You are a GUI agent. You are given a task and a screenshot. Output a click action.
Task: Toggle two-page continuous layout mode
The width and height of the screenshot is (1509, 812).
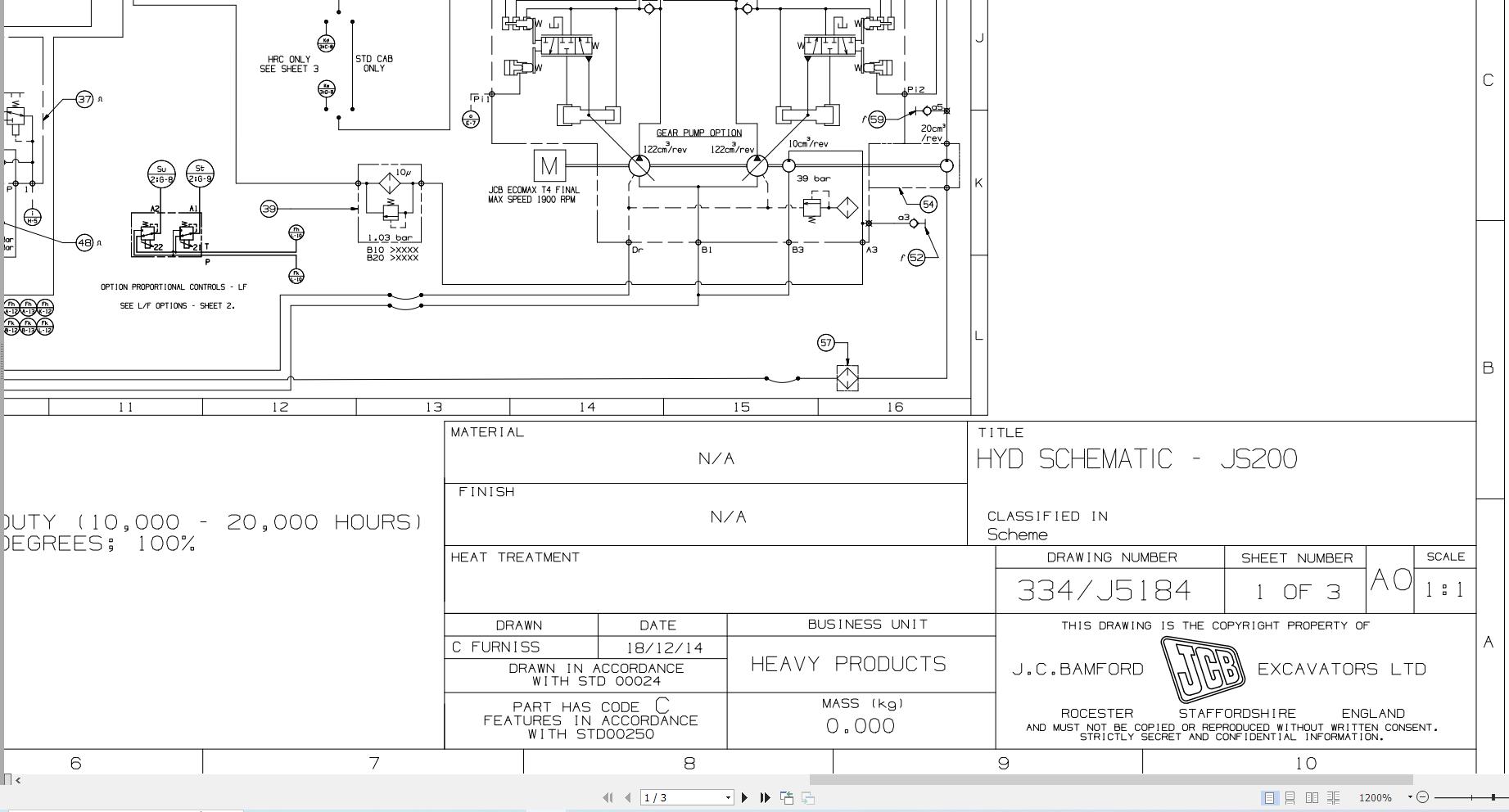pyautogui.click(x=1334, y=797)
